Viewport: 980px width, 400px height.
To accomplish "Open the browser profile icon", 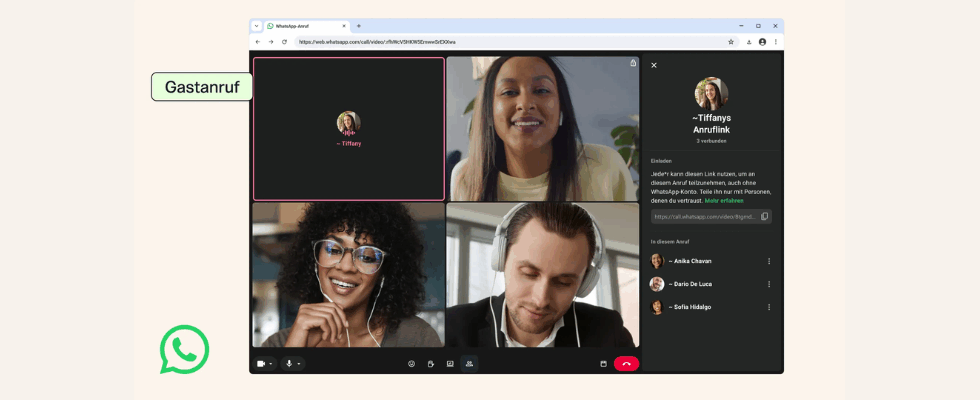I will tap(762, 42).
